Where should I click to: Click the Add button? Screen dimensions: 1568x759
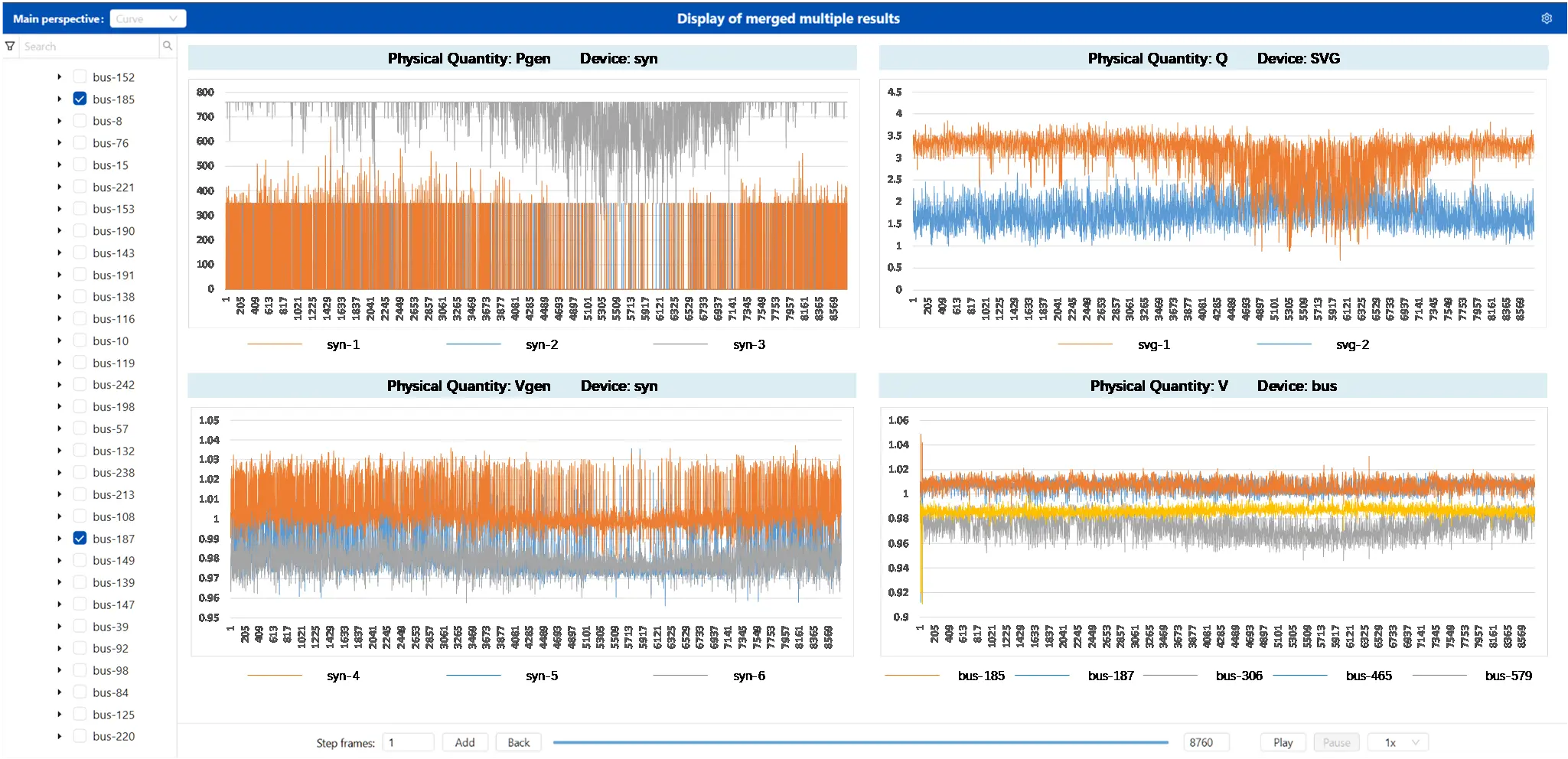click(465, 742)
